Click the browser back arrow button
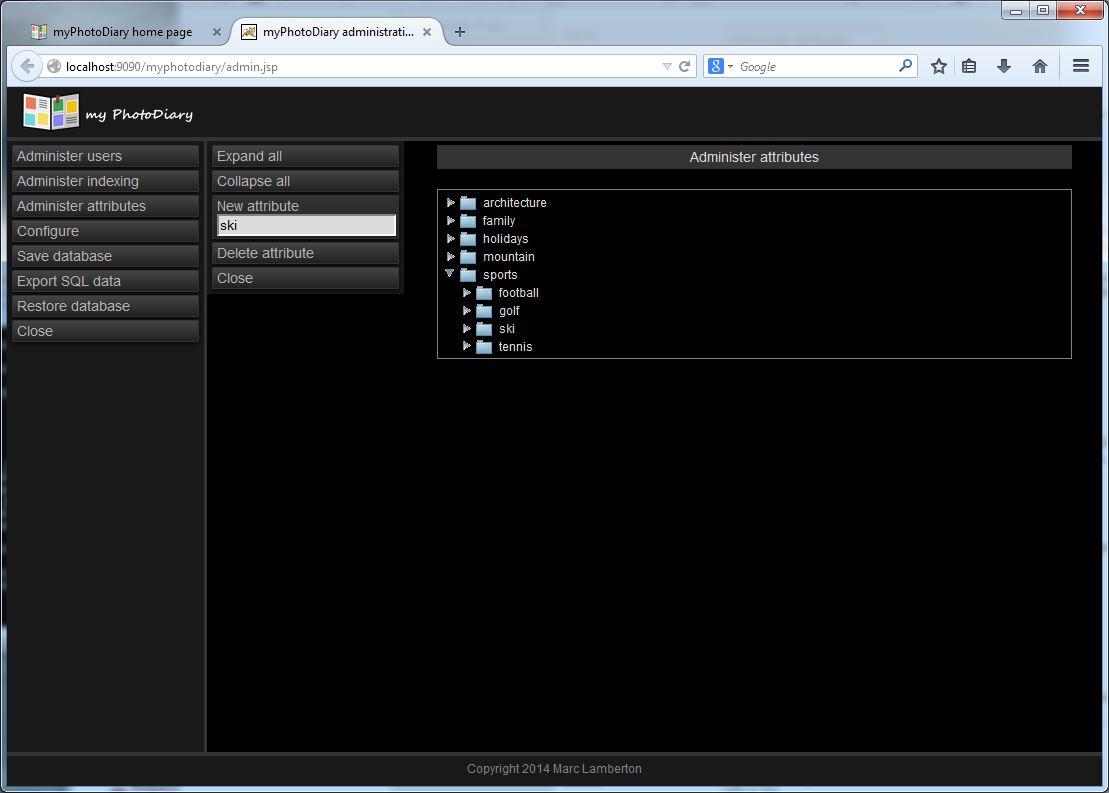Screen dimensions: 1109x793 (x=26, y=66)
